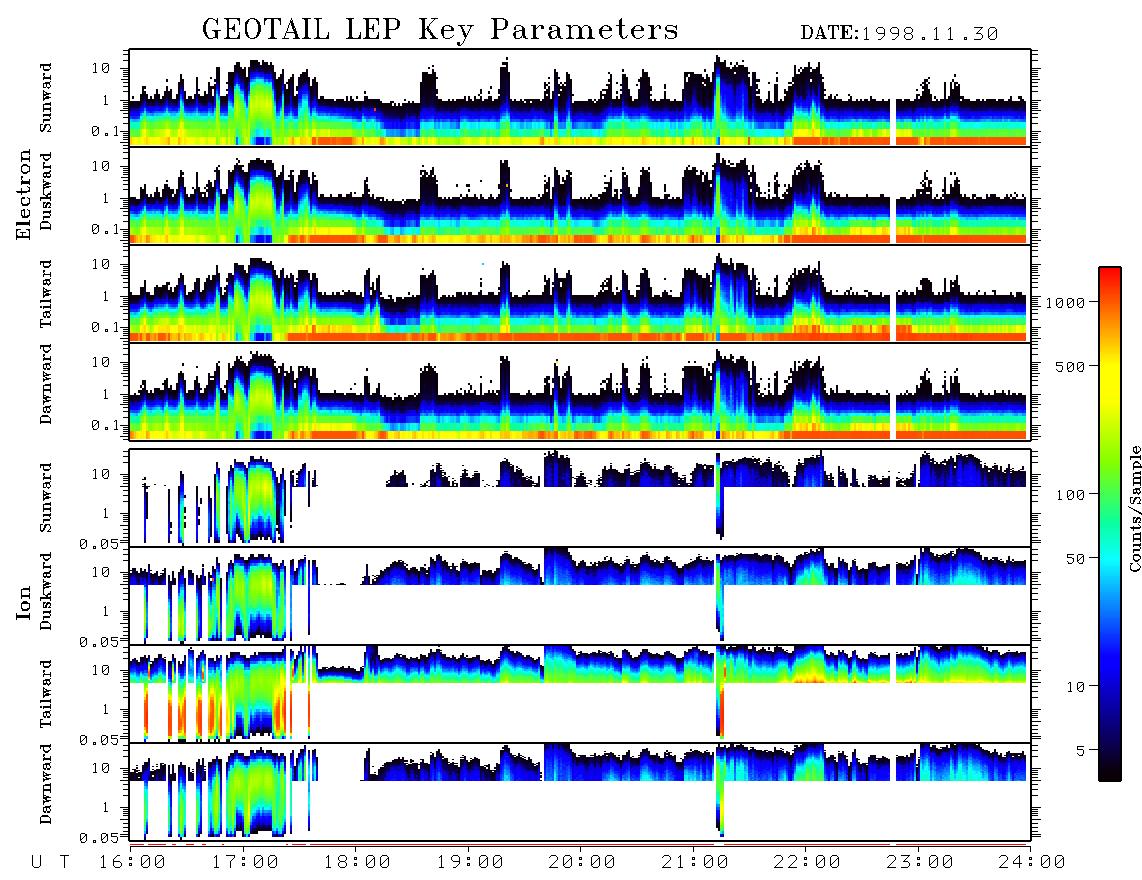Click the '5' color bar tick label

(x=1081, y=750)
